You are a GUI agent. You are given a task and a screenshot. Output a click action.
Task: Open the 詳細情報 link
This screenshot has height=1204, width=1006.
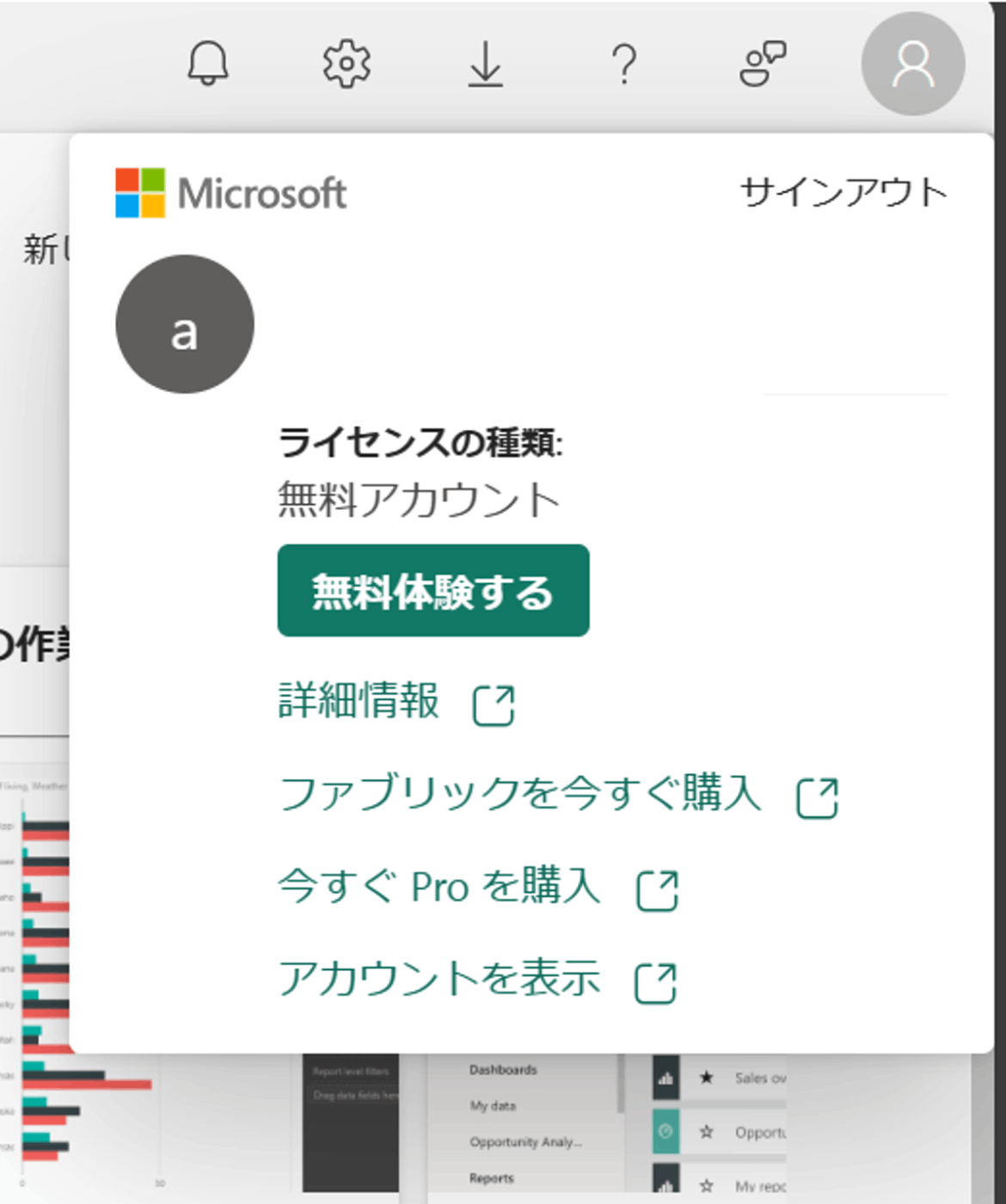(x=359, y=700)
